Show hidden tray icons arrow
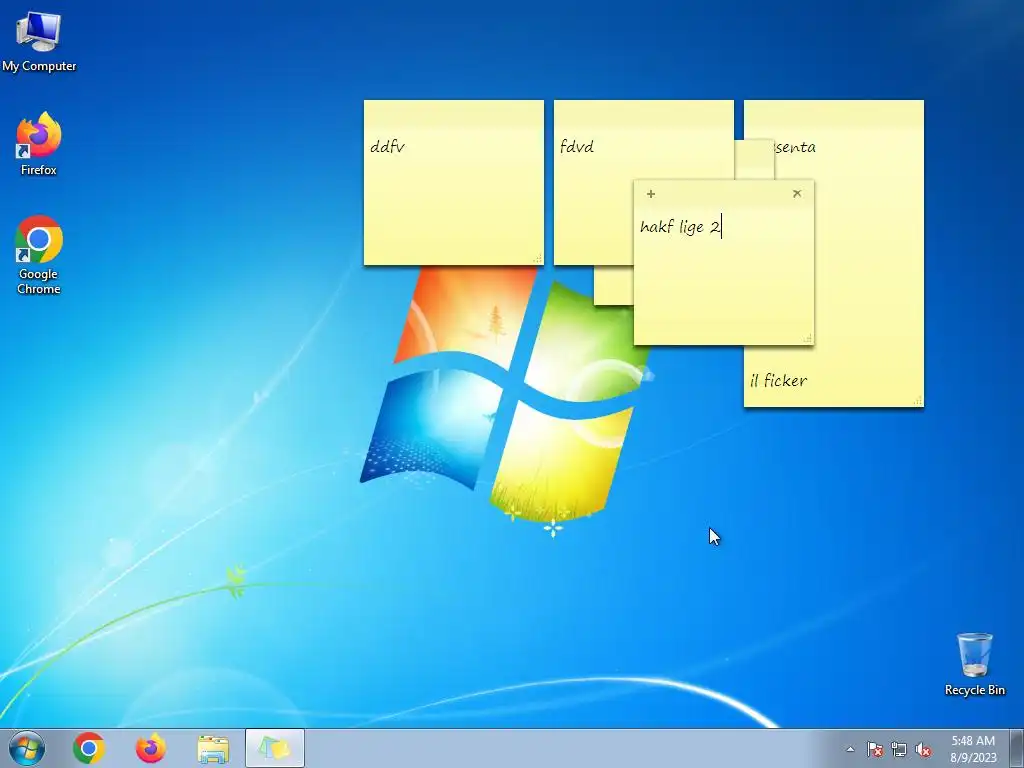Image resolution: width=1024 pixels, height=768 pixels. tap(850, 749)
